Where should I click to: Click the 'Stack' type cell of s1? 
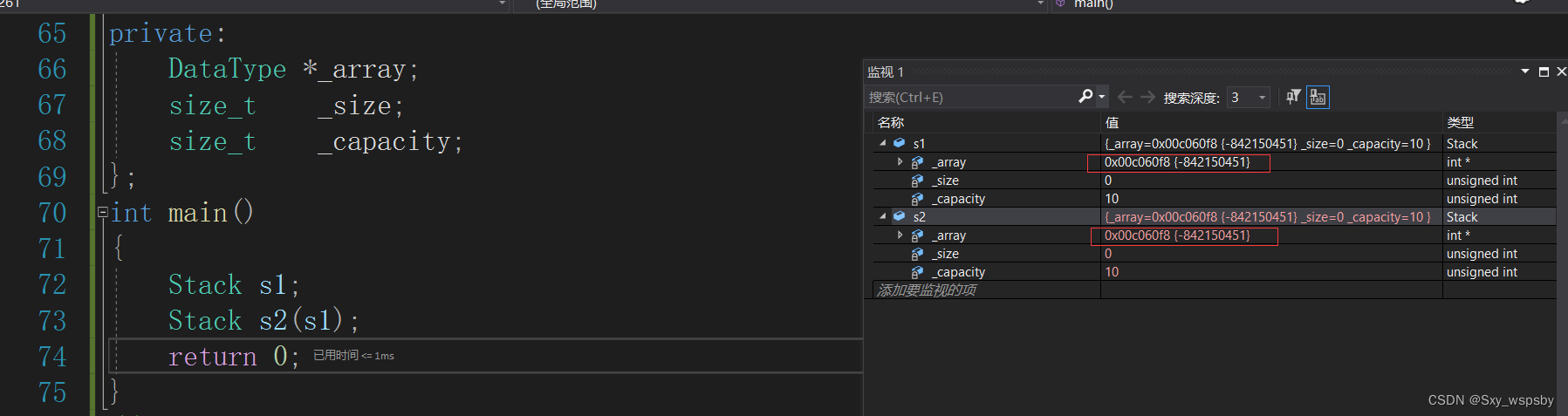pyautogui.click(x=1462, y=144)
